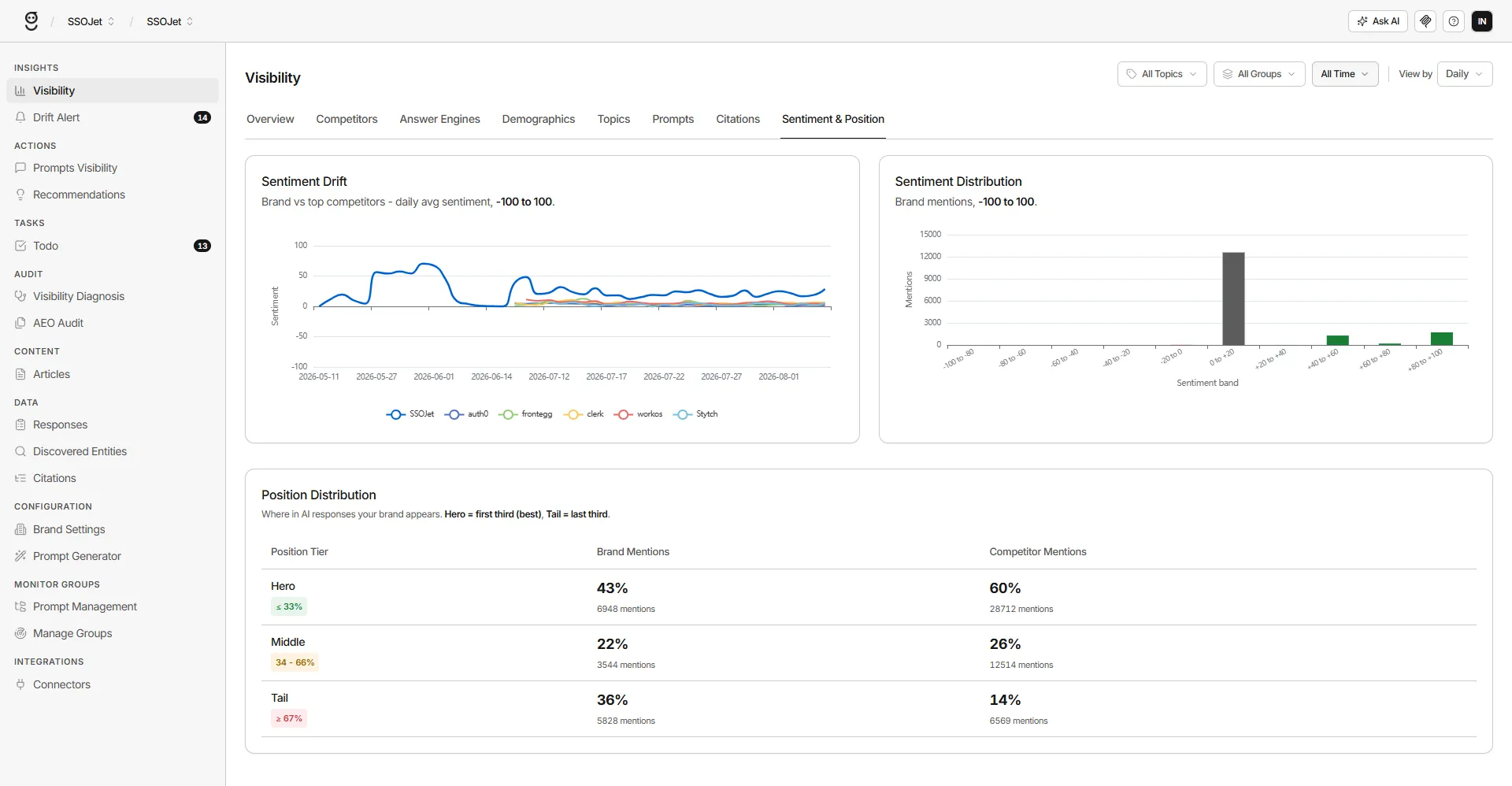The height and width of the screenshot is (786, 1512).
Task: Click the tall 0 to +20 sentiment bar
Action: tap(1233, 298)
